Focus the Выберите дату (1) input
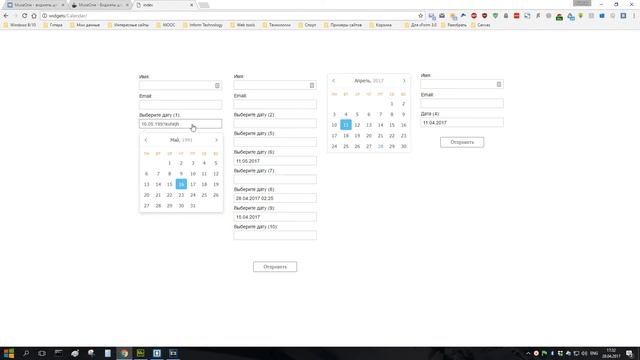640x360 pixels. click(180, 124)
